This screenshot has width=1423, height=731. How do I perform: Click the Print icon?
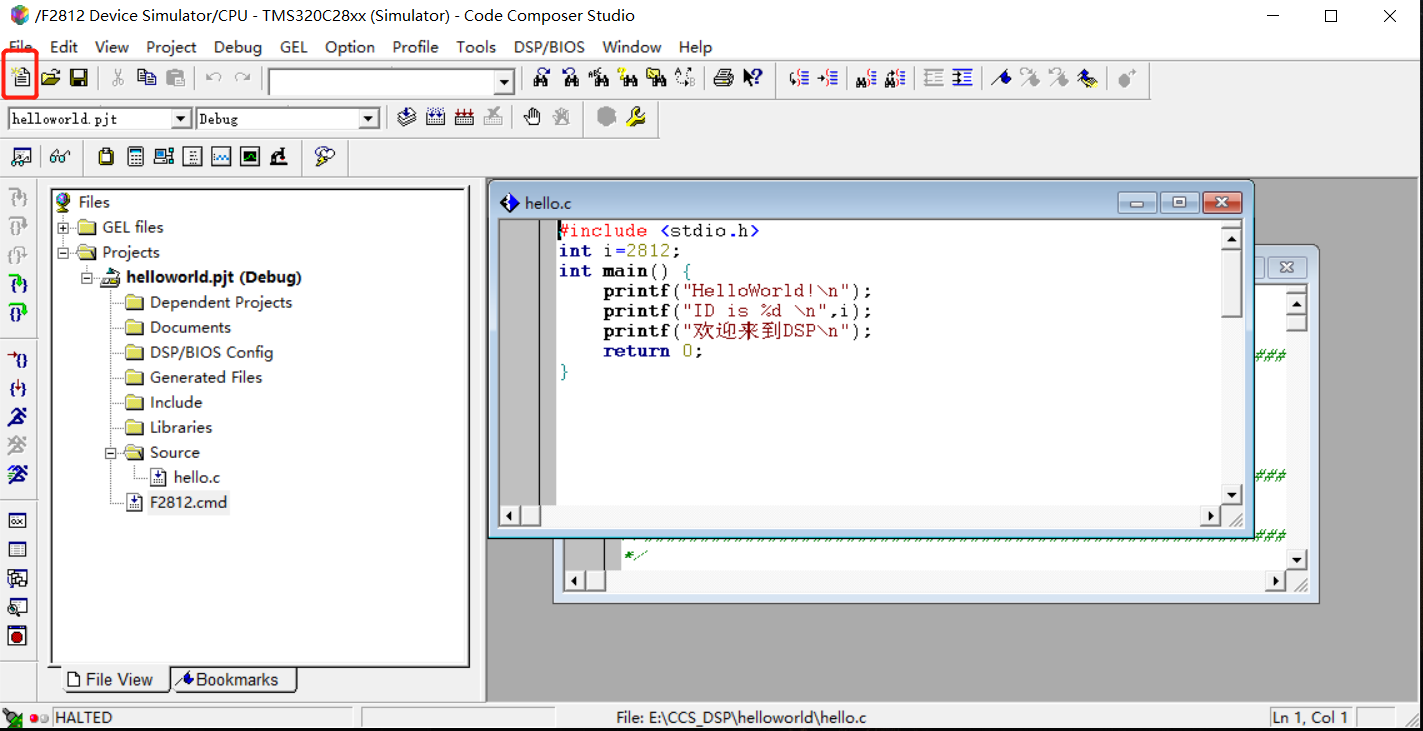723,78
